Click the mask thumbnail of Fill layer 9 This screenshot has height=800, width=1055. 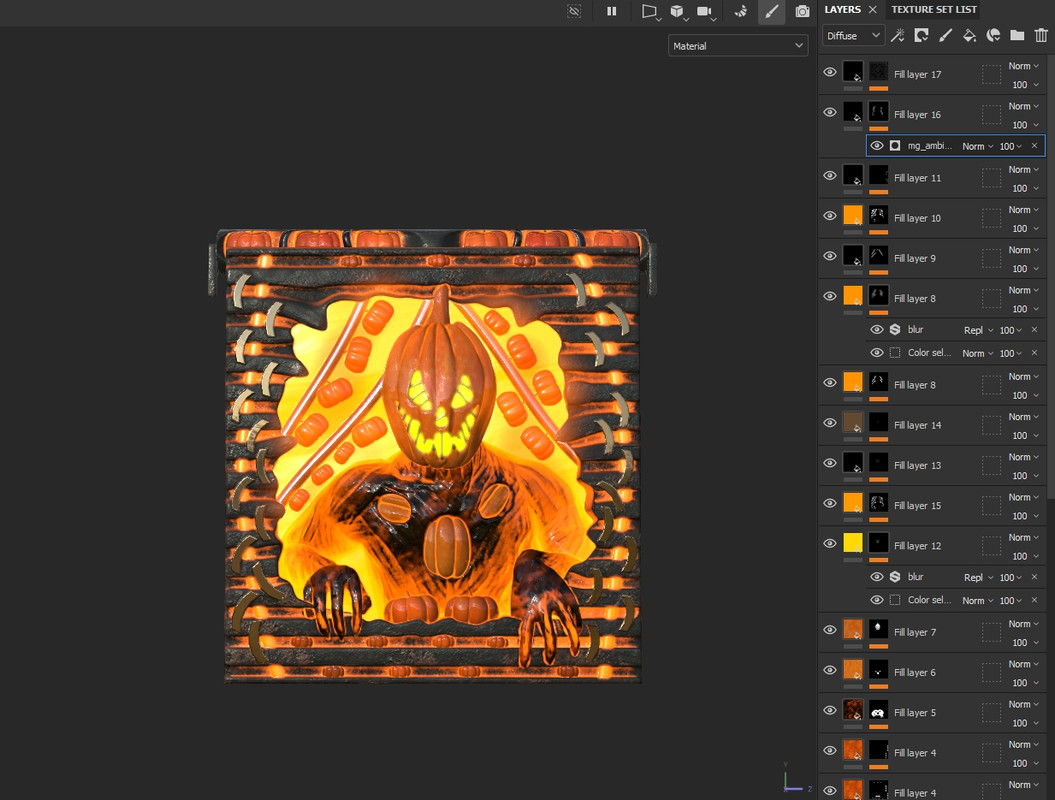878,256
